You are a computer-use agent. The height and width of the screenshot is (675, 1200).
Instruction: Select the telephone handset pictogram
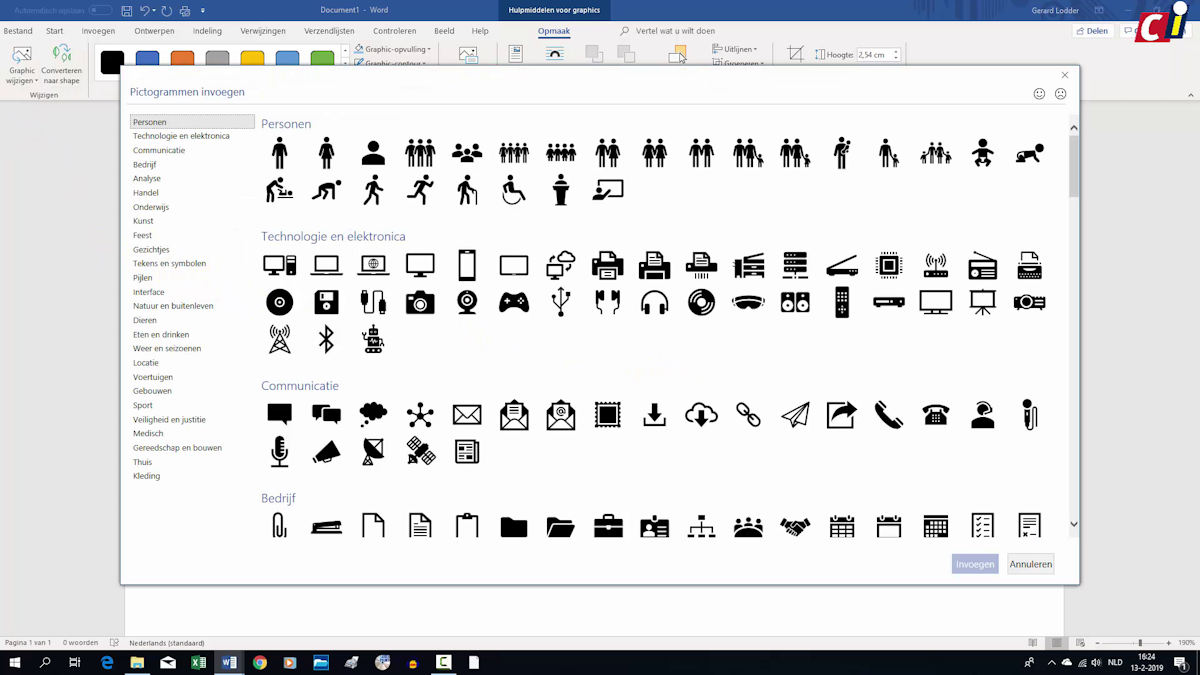pos(889,414)
